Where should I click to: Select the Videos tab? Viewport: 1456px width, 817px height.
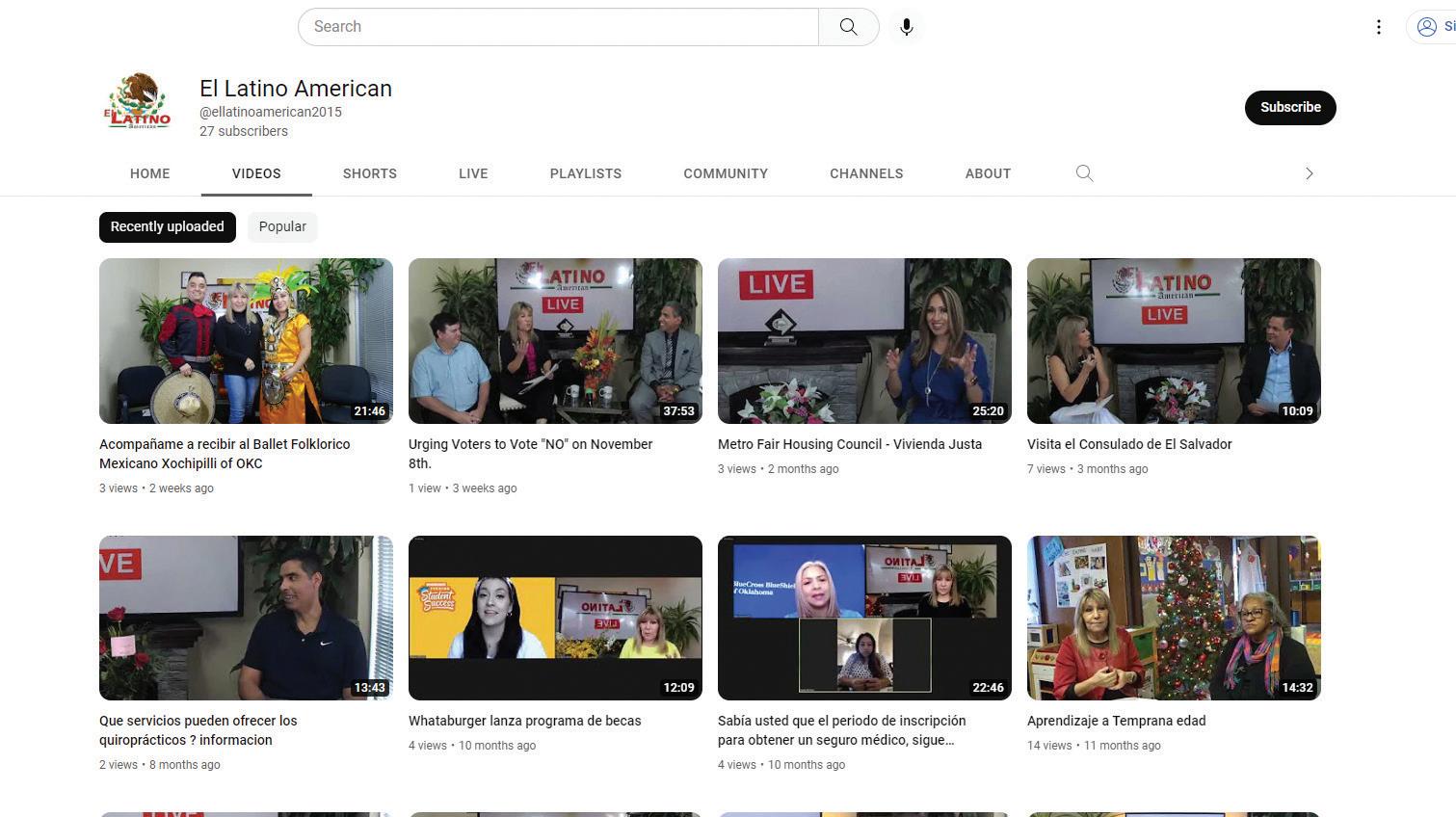click(x=256, y=173)
